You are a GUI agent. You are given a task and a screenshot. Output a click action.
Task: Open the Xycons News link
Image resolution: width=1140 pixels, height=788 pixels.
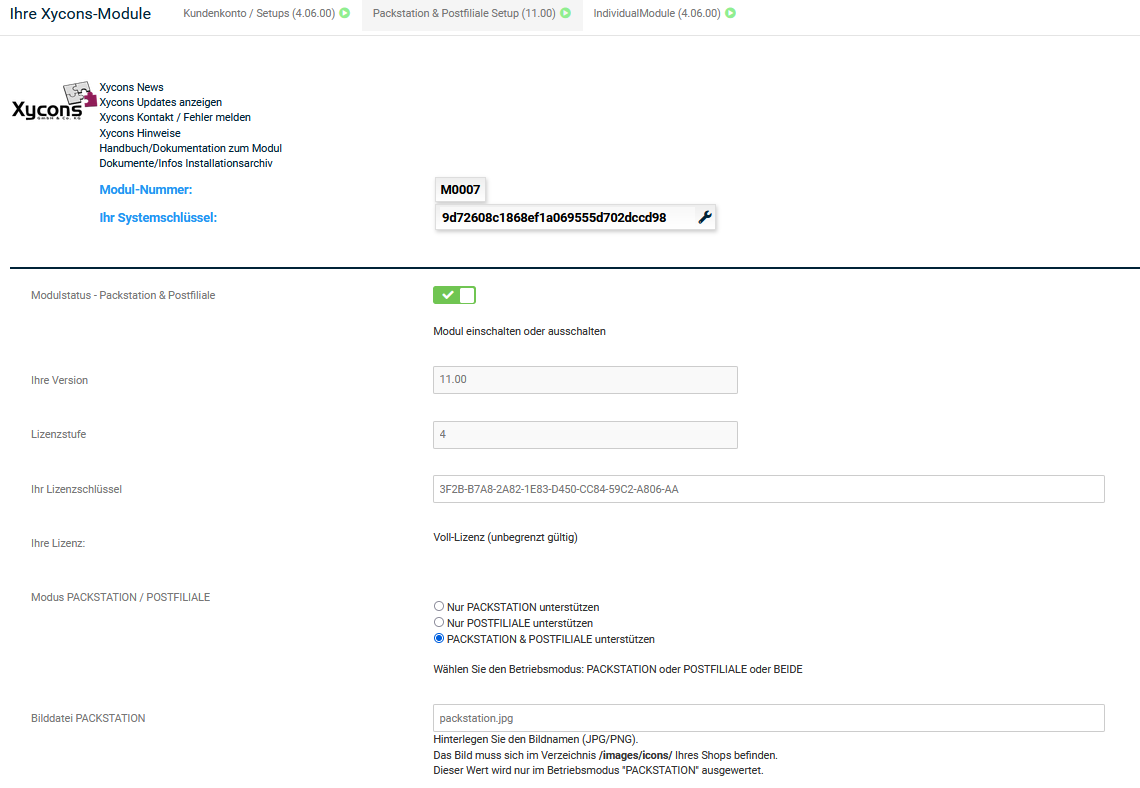[x=132, y=87]
